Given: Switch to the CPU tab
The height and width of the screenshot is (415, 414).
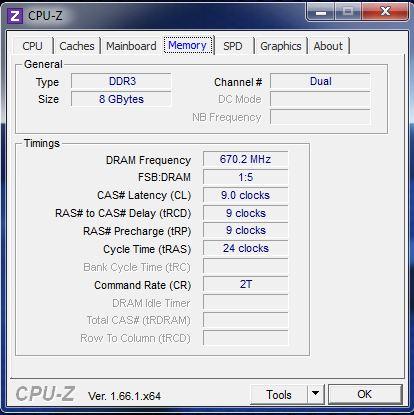Looking at the screenshot, I should pos(33,46).
